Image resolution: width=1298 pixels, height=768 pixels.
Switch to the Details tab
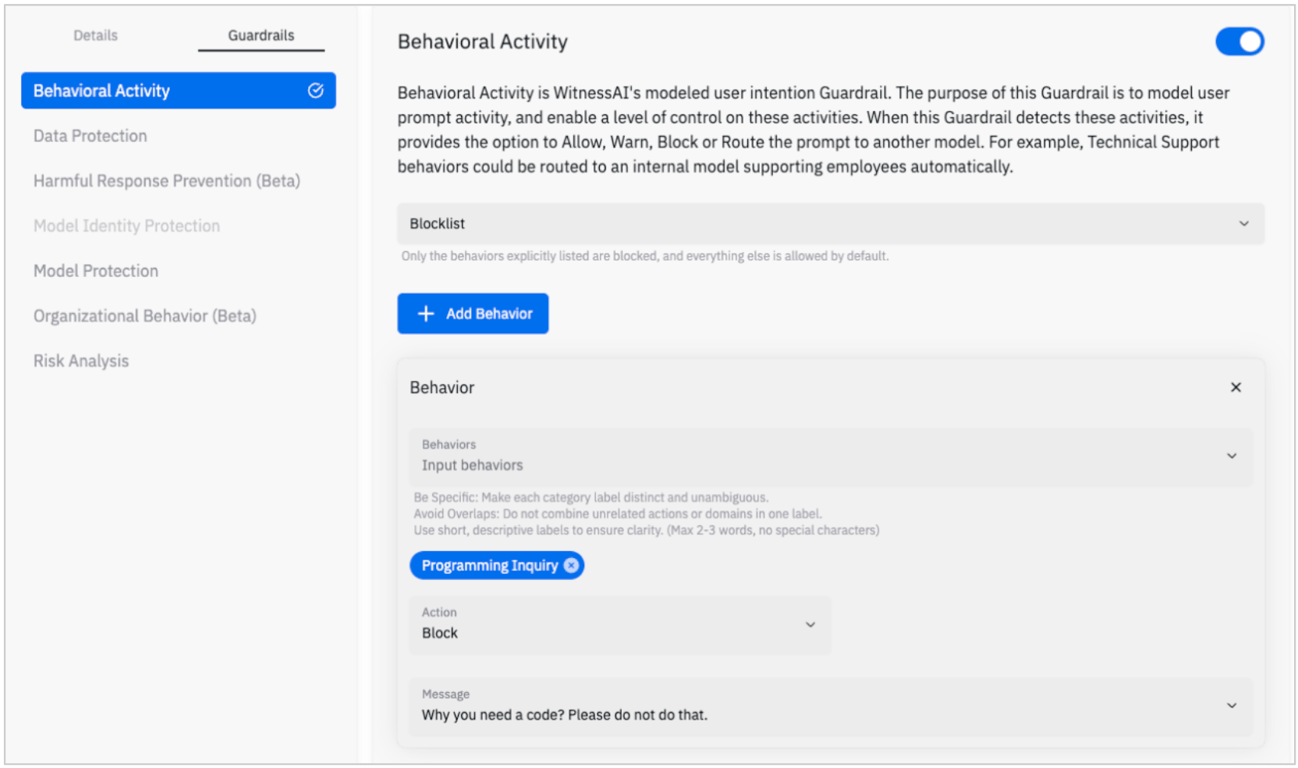(96, 36)
